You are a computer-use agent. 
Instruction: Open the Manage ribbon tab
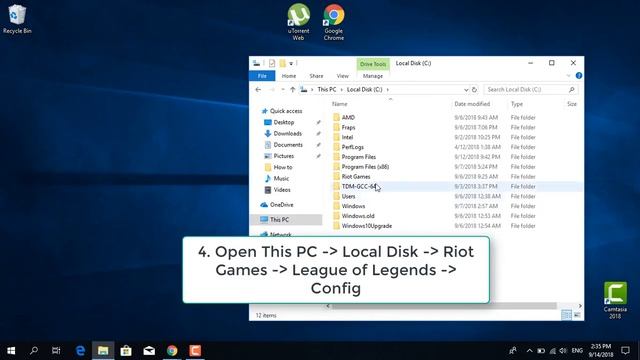373,76
